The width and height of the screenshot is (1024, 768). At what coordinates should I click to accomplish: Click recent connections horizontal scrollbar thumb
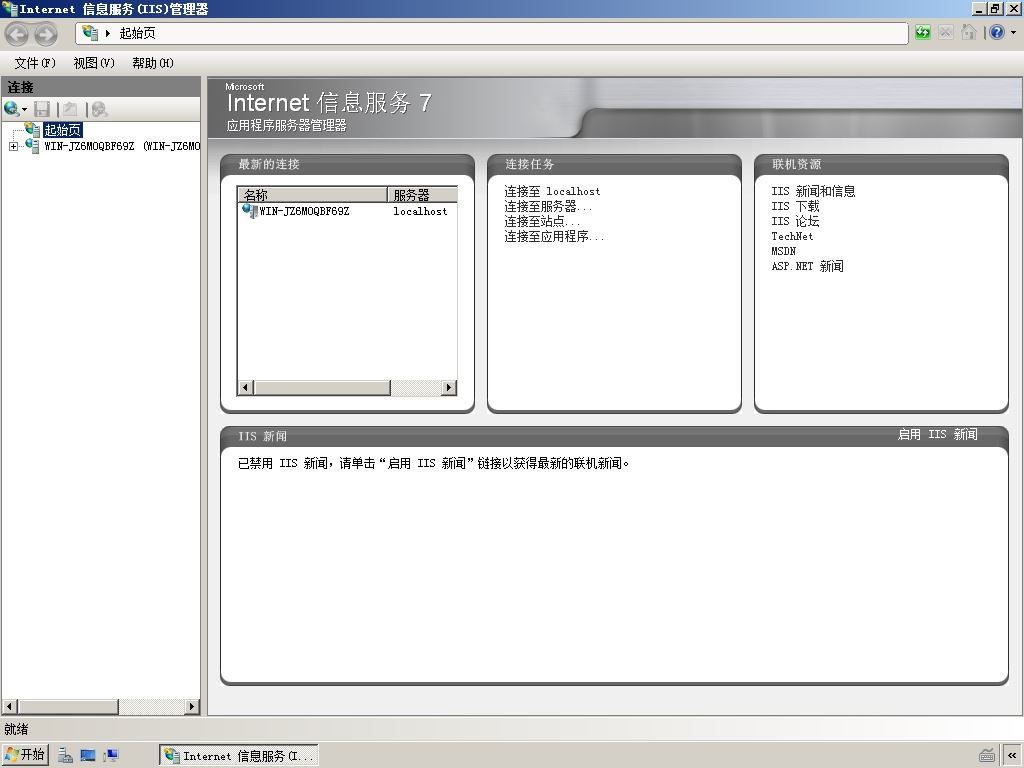[x=322, y=387]
